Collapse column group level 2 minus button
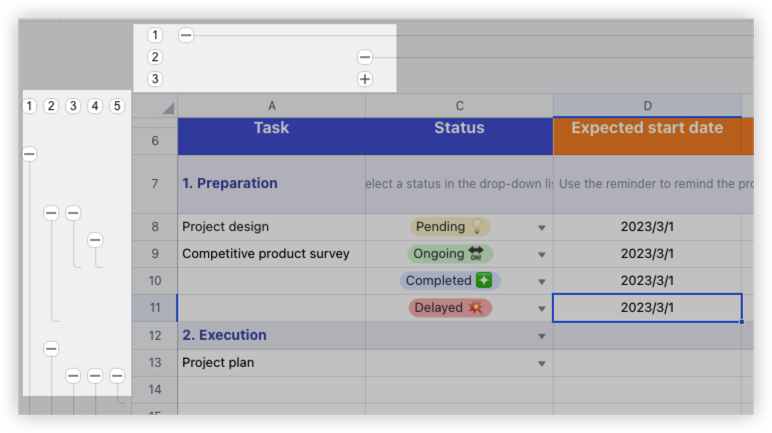The width and height of the screenshot is (772, 433). coord(365,57)
